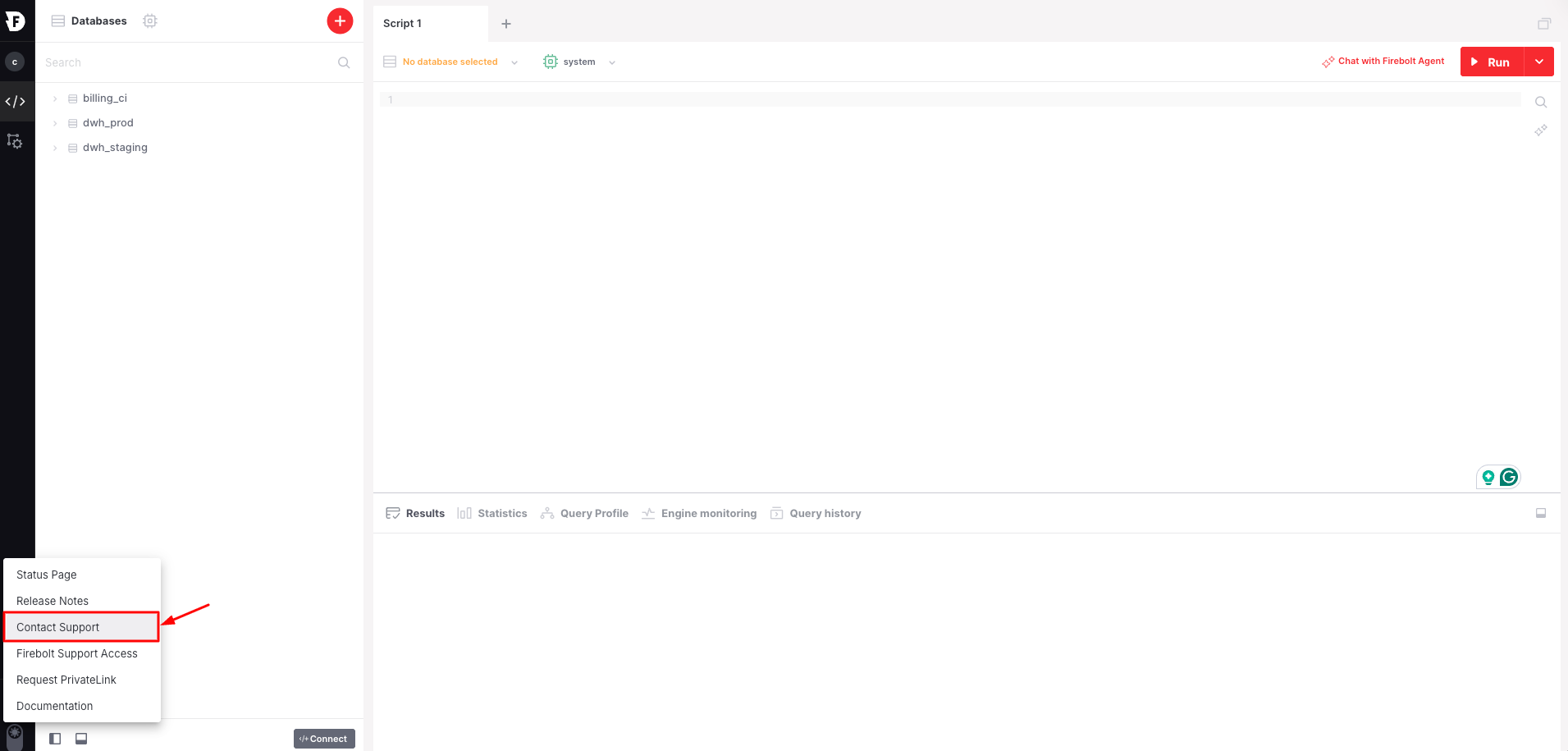The image size is (1568, 751).
Task: Click the database Search field
Action: pyautogui.click(x=164, y=62)
